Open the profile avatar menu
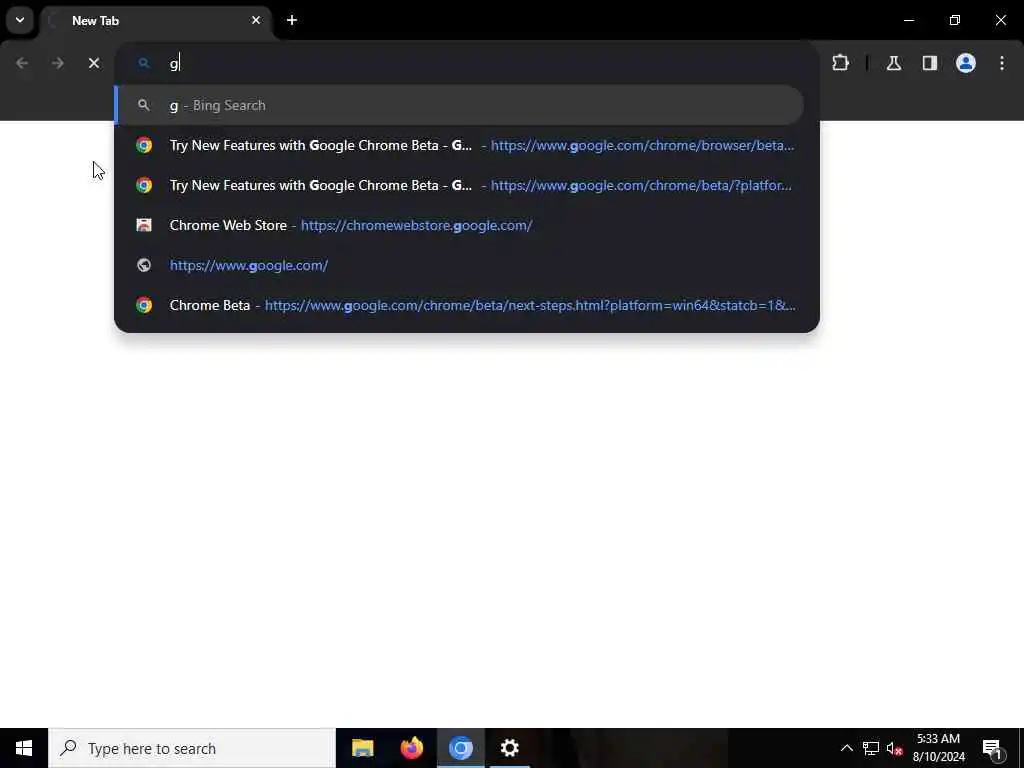 [966, 63]
